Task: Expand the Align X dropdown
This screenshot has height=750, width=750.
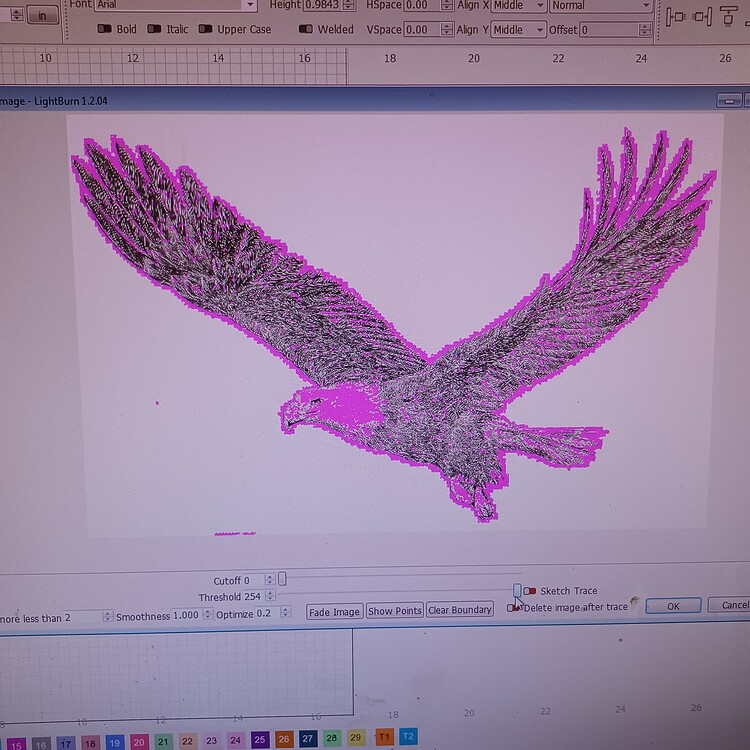Action: click(519, 5)
